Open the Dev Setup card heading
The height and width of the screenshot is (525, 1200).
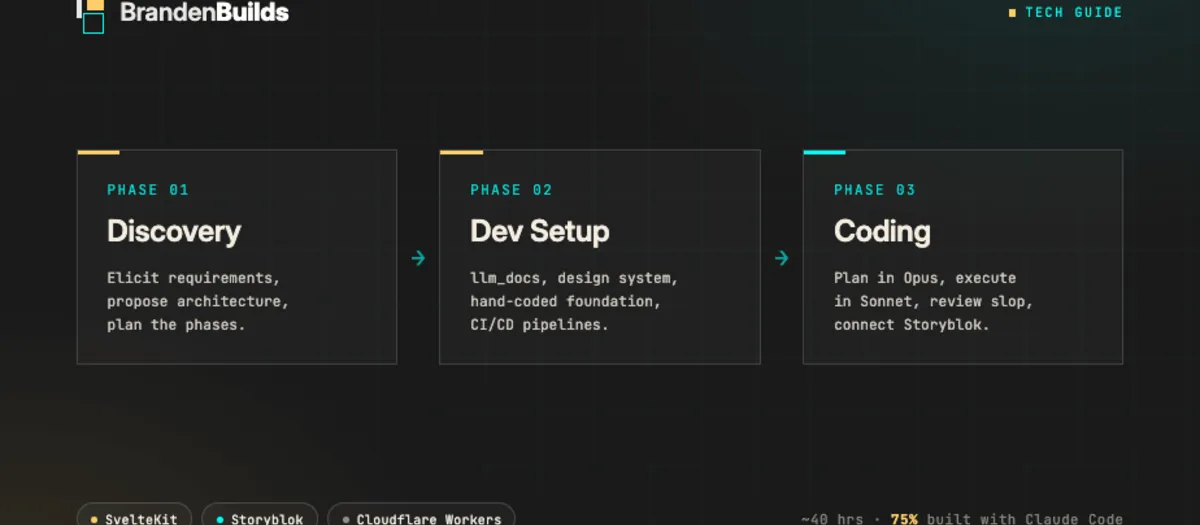(x=539, y=231)
